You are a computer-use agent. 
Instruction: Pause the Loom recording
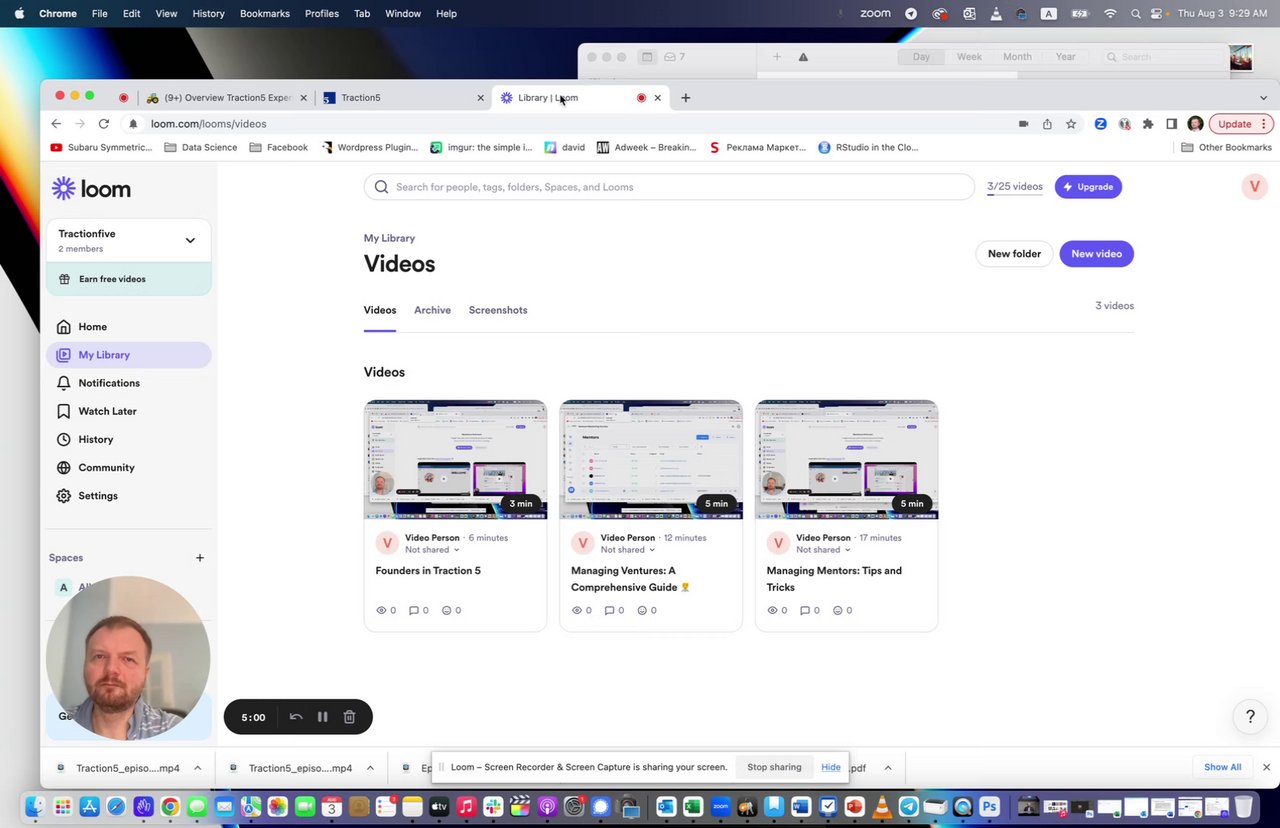[322, 717]
